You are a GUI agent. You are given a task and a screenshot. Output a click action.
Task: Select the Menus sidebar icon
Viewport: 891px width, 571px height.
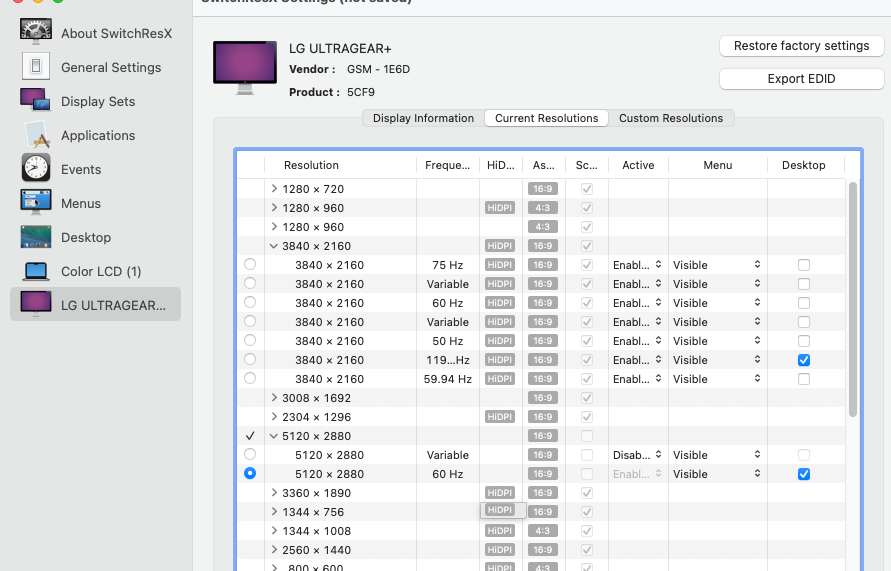[x=36, y=202]
